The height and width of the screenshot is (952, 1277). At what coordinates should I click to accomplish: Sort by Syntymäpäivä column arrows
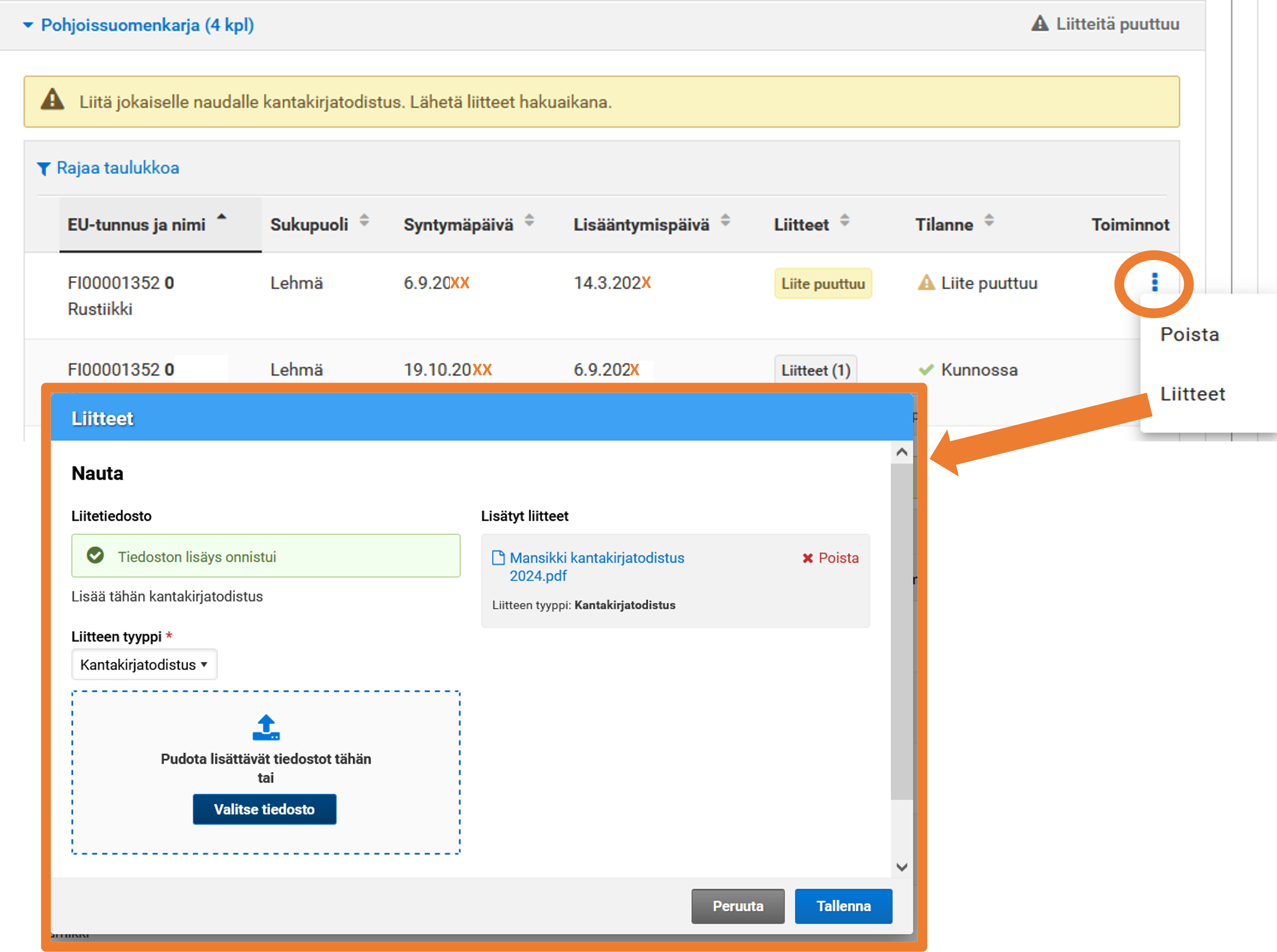coord(529,220)
